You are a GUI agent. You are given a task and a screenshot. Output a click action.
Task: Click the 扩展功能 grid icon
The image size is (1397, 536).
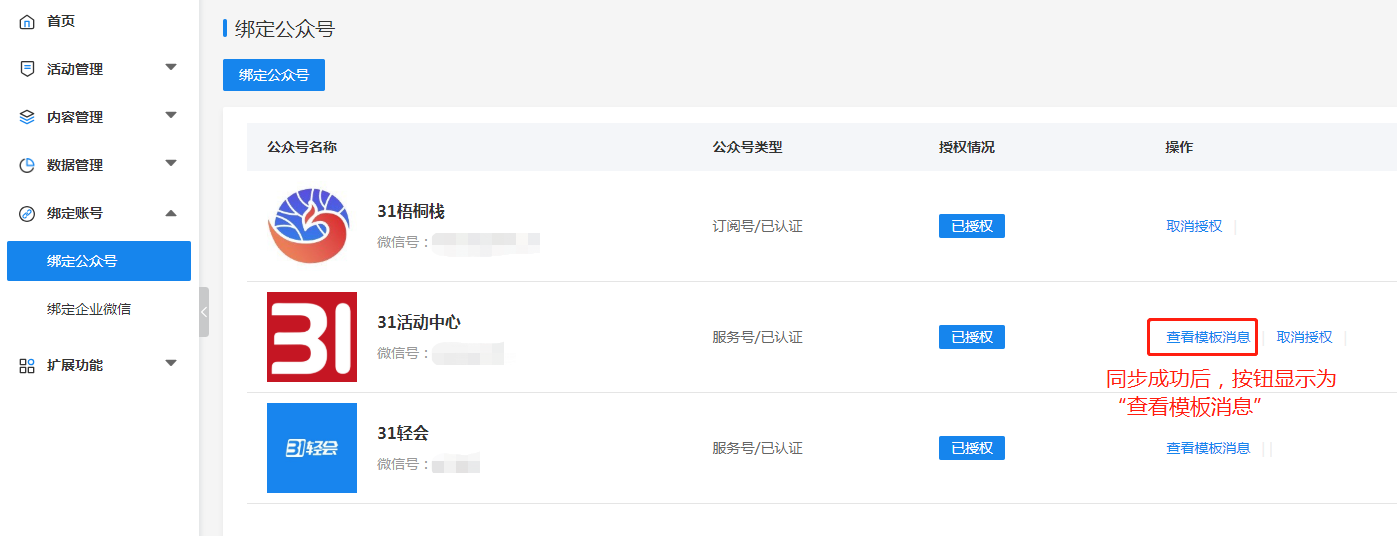pos(27,365)
